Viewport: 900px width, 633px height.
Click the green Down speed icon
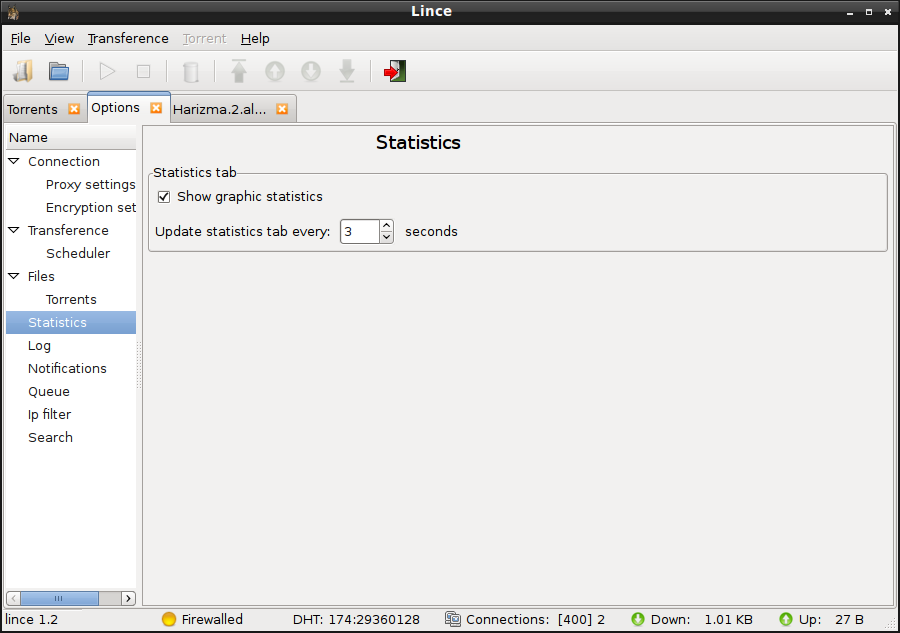click(x=638, y=619)
